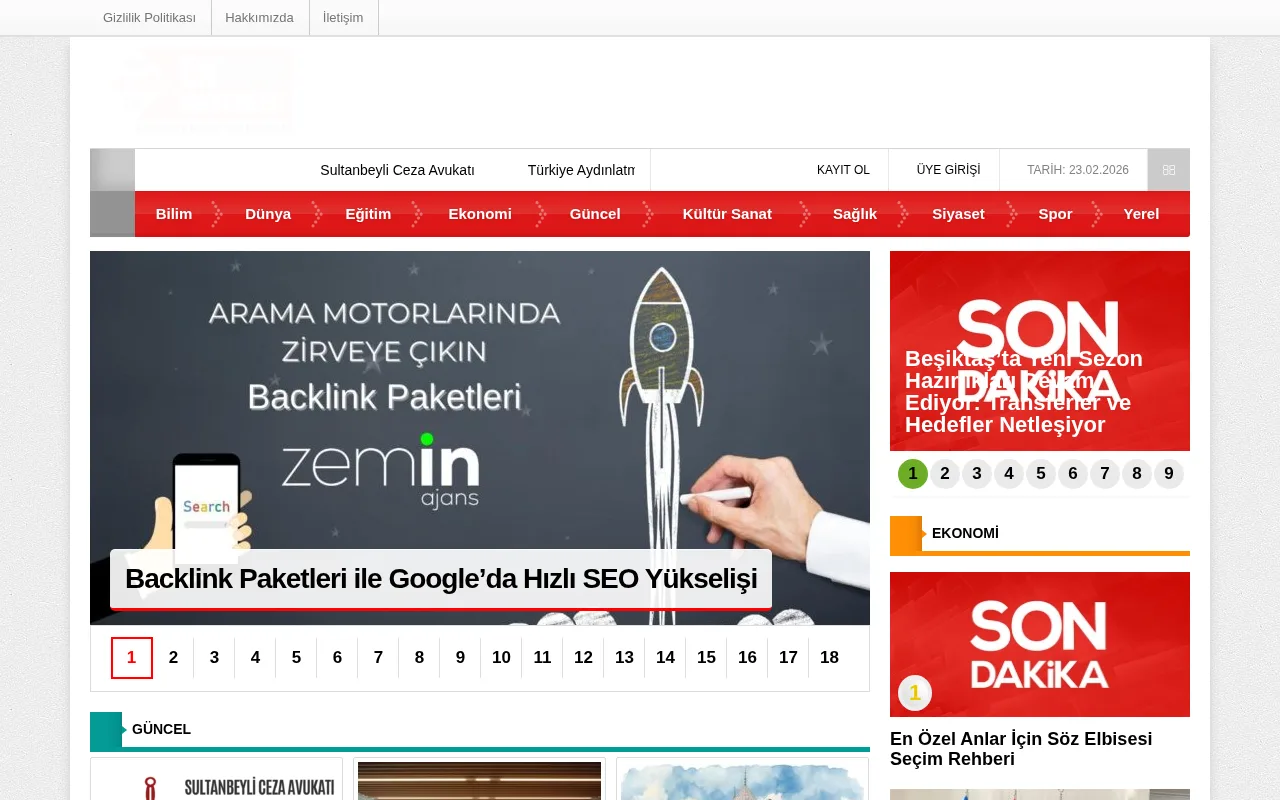Viewport: 1280px width, 800px height.
Task: Select slide 5 on the main slider
Action: tap(296, 657)
